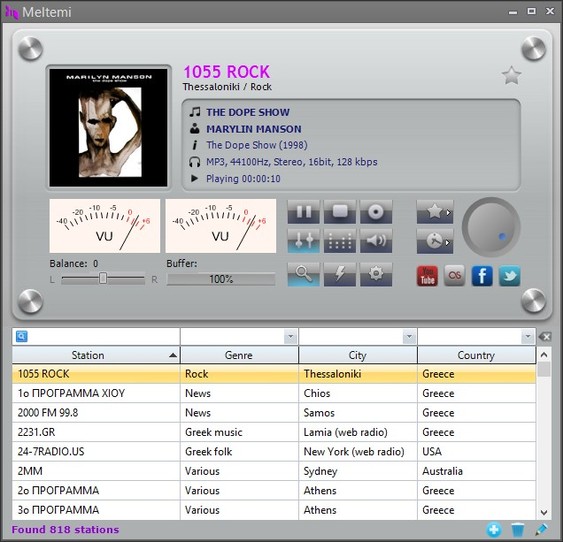563x542 pixels.
Task: Select station 2ο ΠΡΟΓΡΑΜΜΑ
Action: click(x=274, y=491)
